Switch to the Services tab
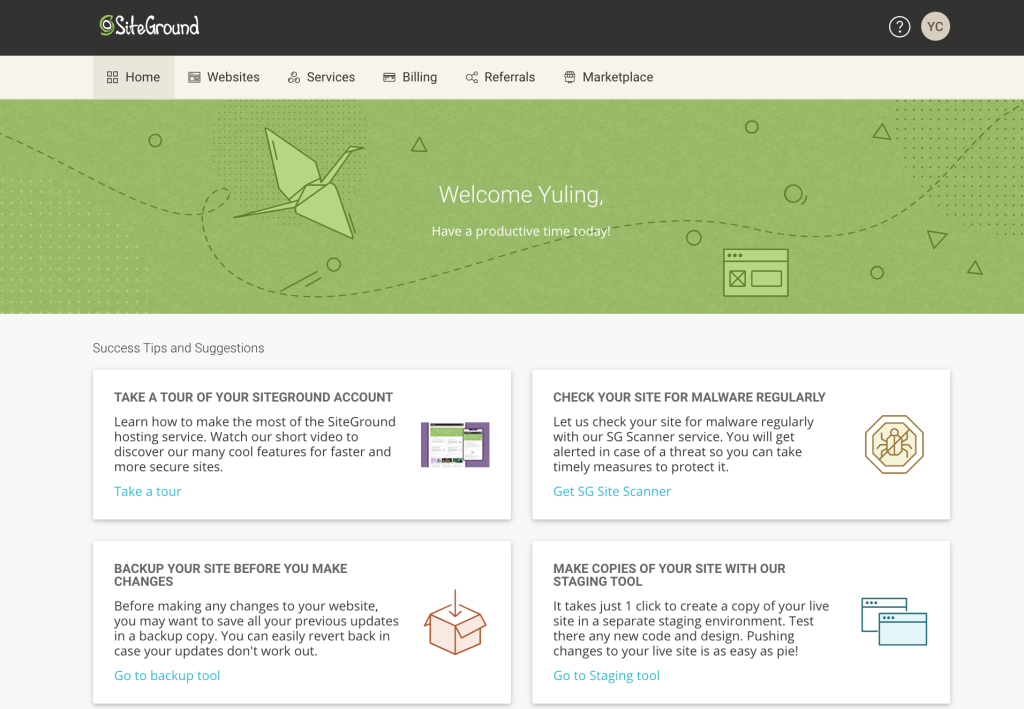Image resolution: width=1024 pixels, height=709 pixels. click(x=321, y=77)
